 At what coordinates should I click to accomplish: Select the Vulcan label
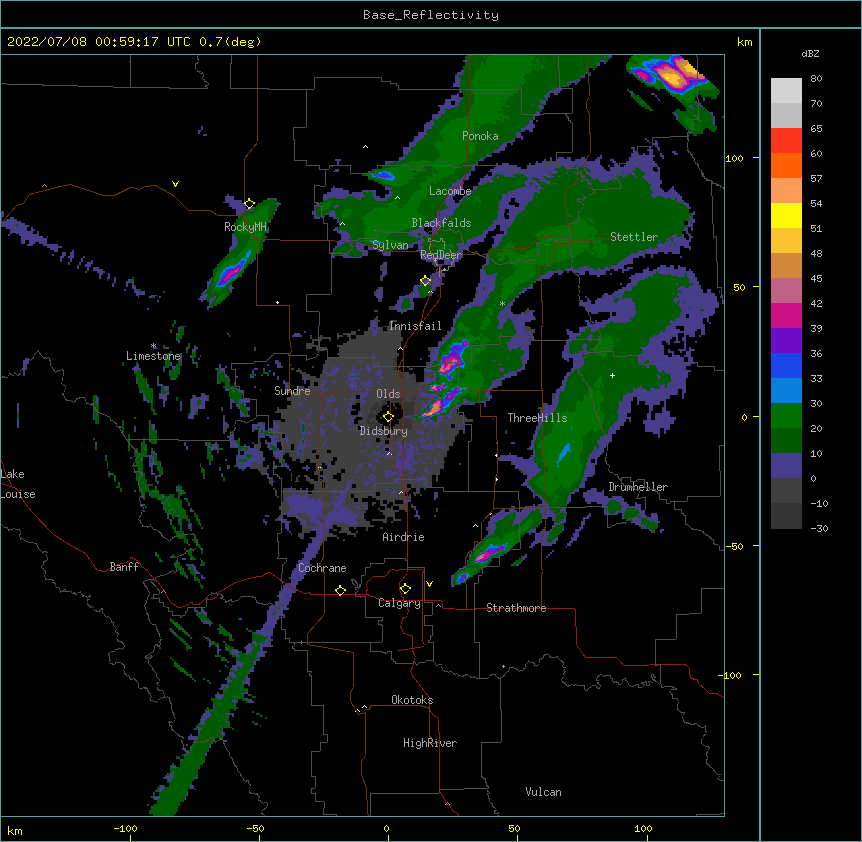point(543,792)
